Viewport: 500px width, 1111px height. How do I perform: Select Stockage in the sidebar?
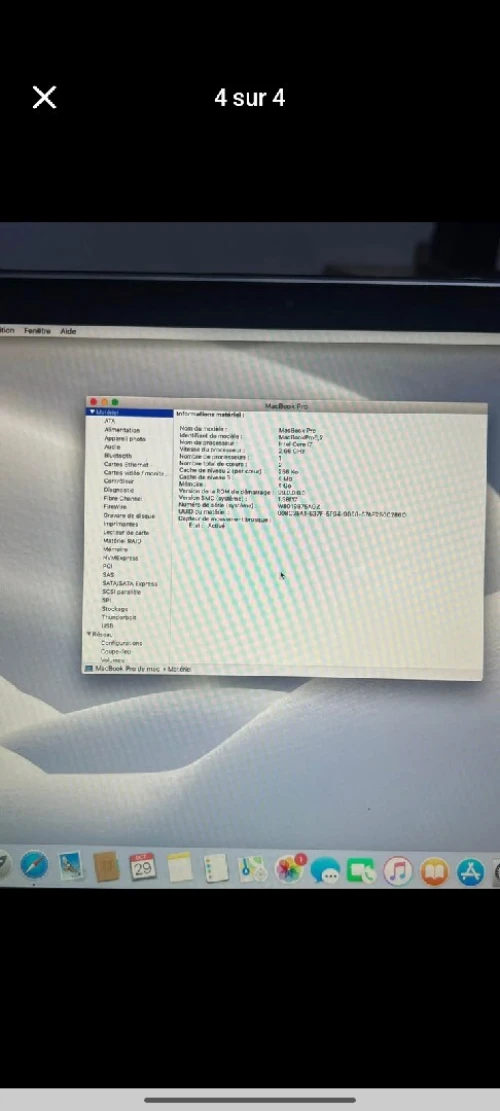[115, 609]
